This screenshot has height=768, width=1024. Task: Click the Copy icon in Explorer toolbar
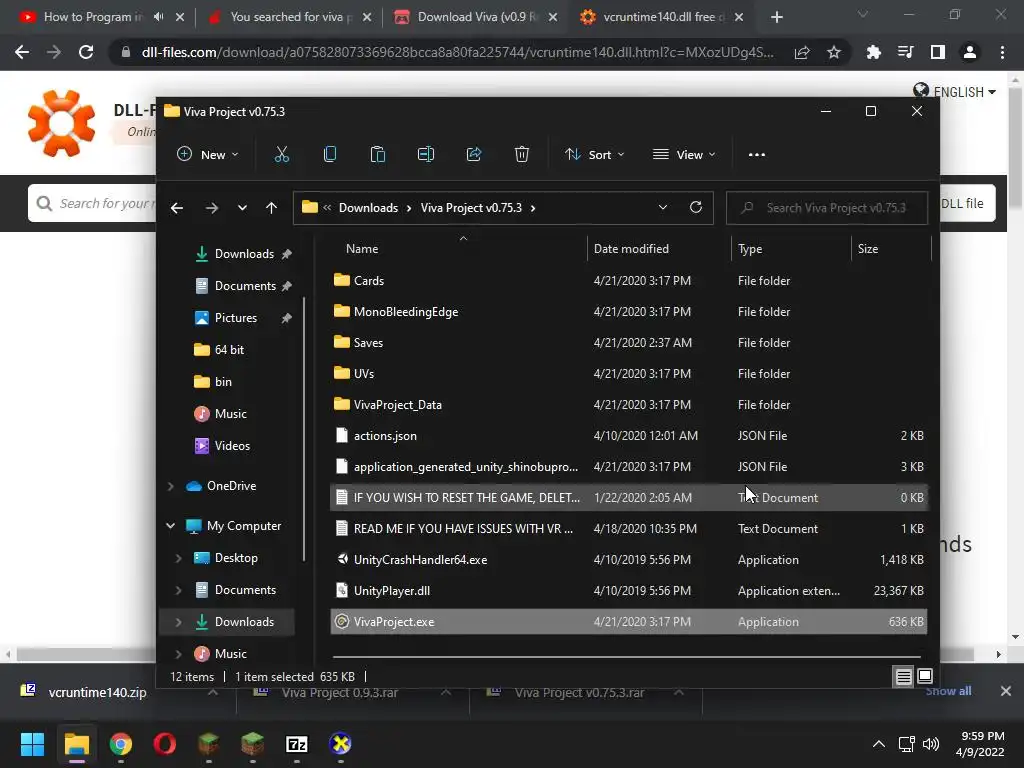point(330,155)
